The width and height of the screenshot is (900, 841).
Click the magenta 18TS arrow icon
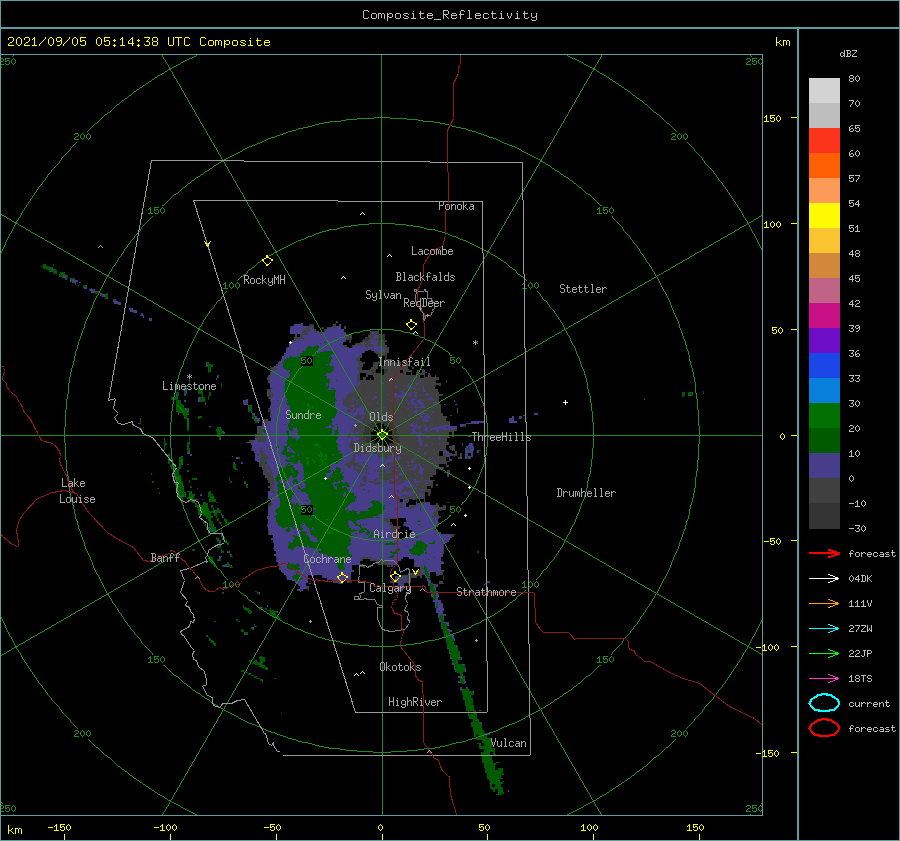[824, 679]
